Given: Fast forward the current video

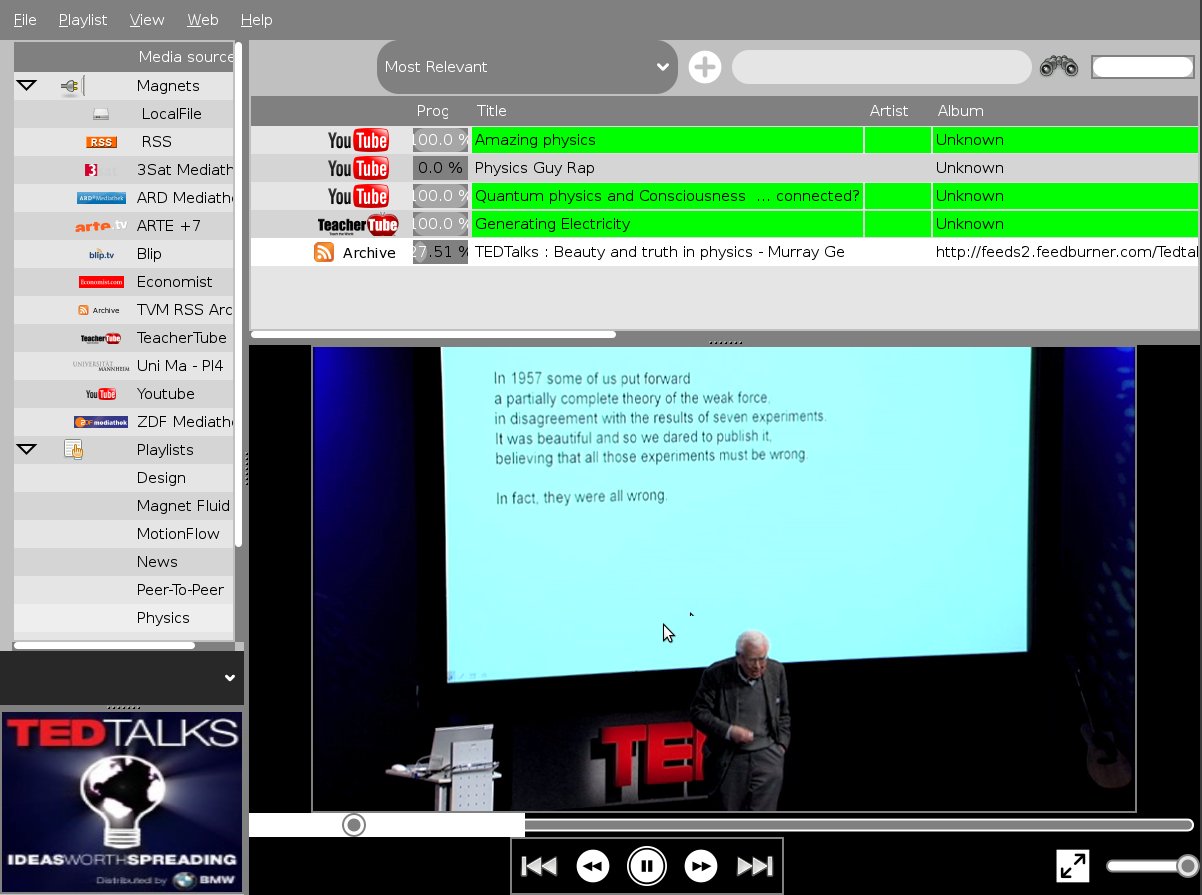Looking at the screenshot, I should (x=701, y=866).
